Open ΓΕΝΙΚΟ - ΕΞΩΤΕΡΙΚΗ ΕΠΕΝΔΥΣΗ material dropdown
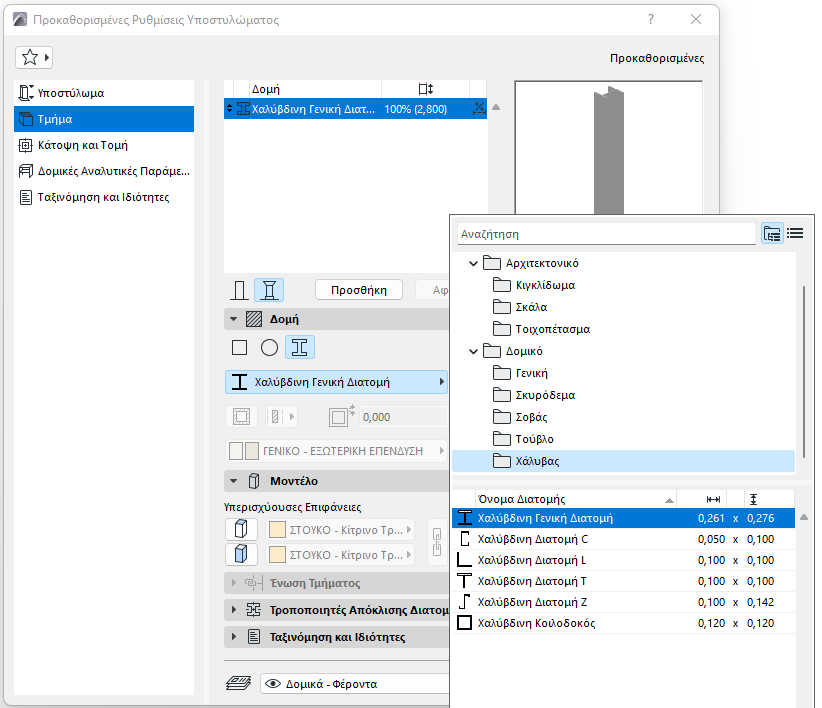The height and width of the screenshot is (708, 822). 336,451
